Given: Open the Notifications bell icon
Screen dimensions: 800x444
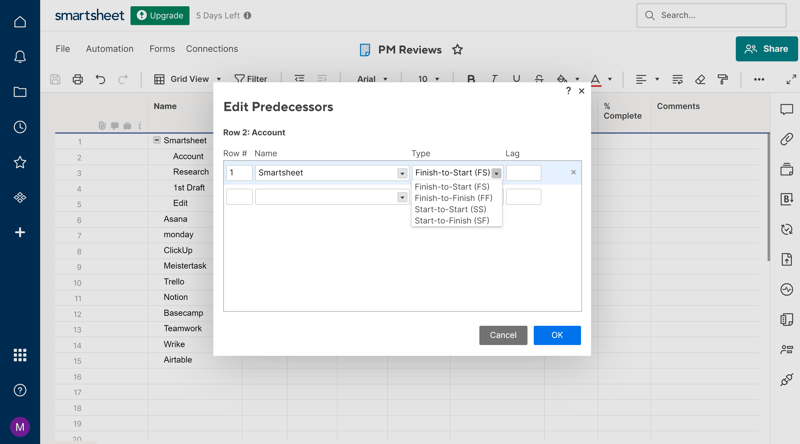Looking at the screenshot, I should point(20,57).
